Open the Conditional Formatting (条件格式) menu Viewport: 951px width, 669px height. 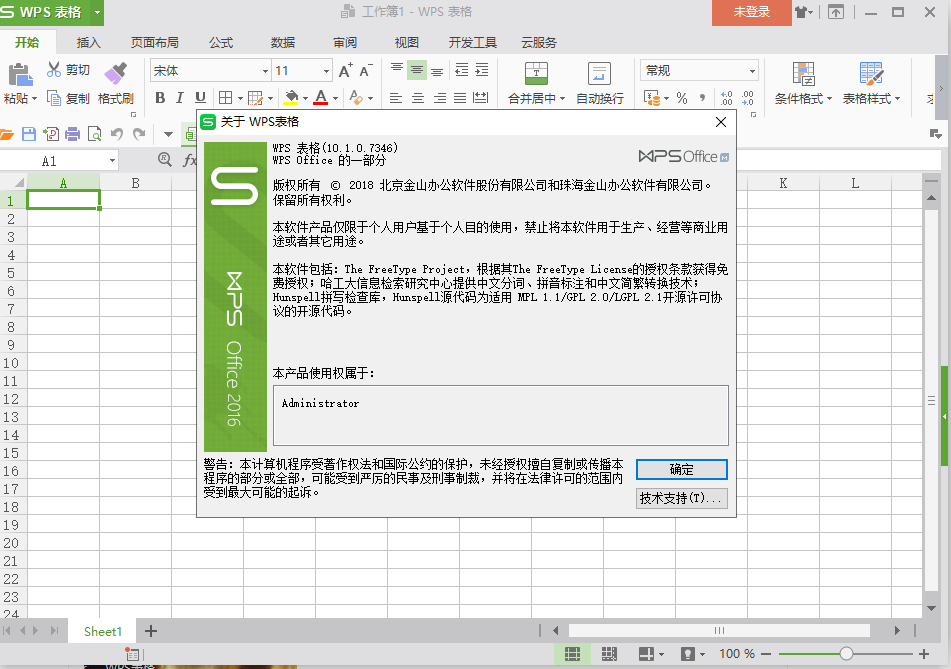(803, 83)
